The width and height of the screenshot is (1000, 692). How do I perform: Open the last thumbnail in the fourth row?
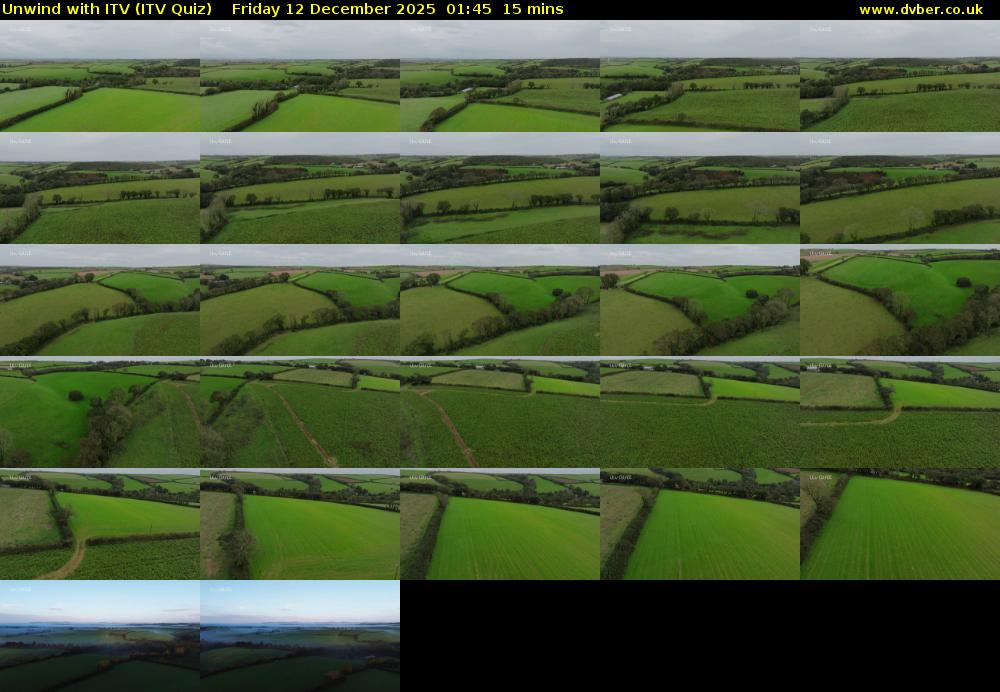click(900, 412)
